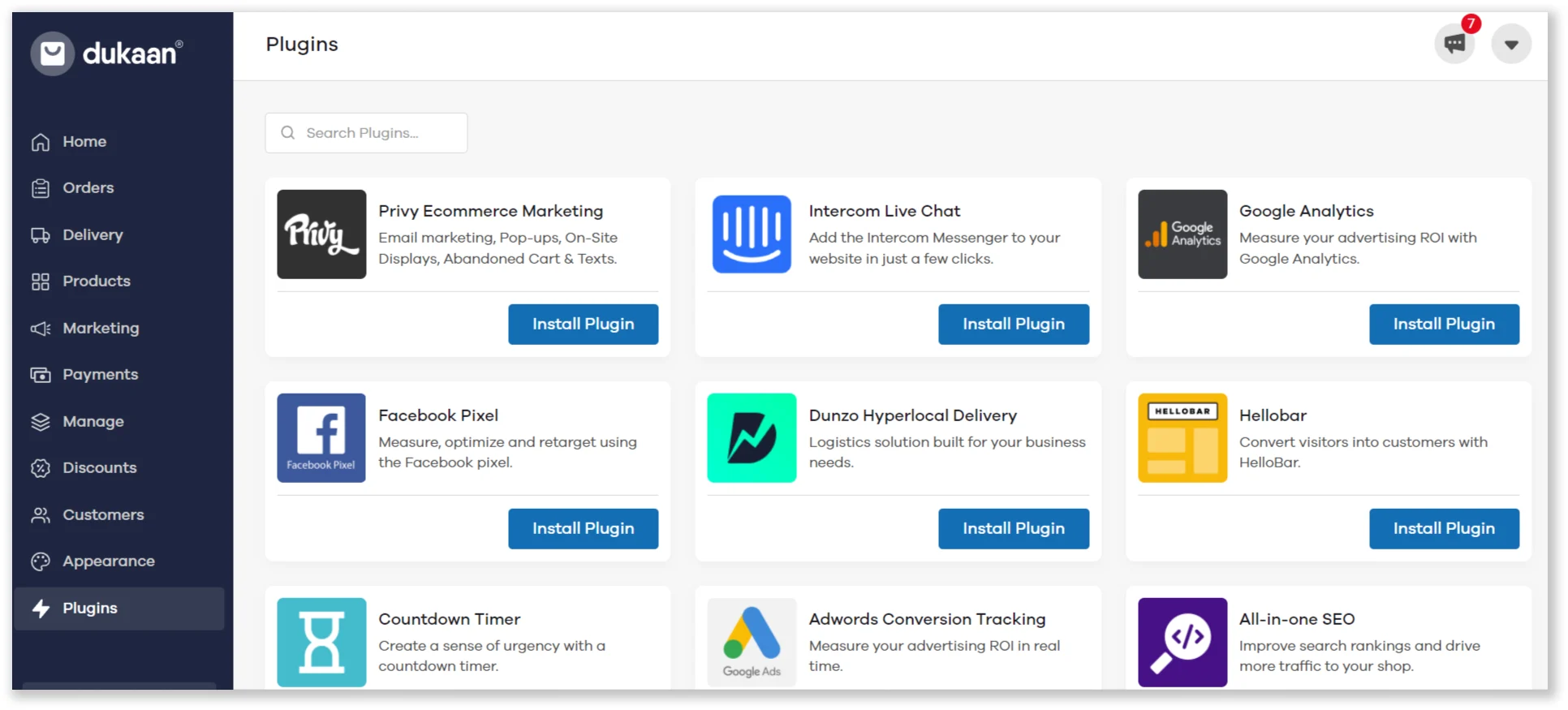Click the Intercom Live Chat icon
Viewport: 1568px width, 710px height.
(x=752, y=235)
